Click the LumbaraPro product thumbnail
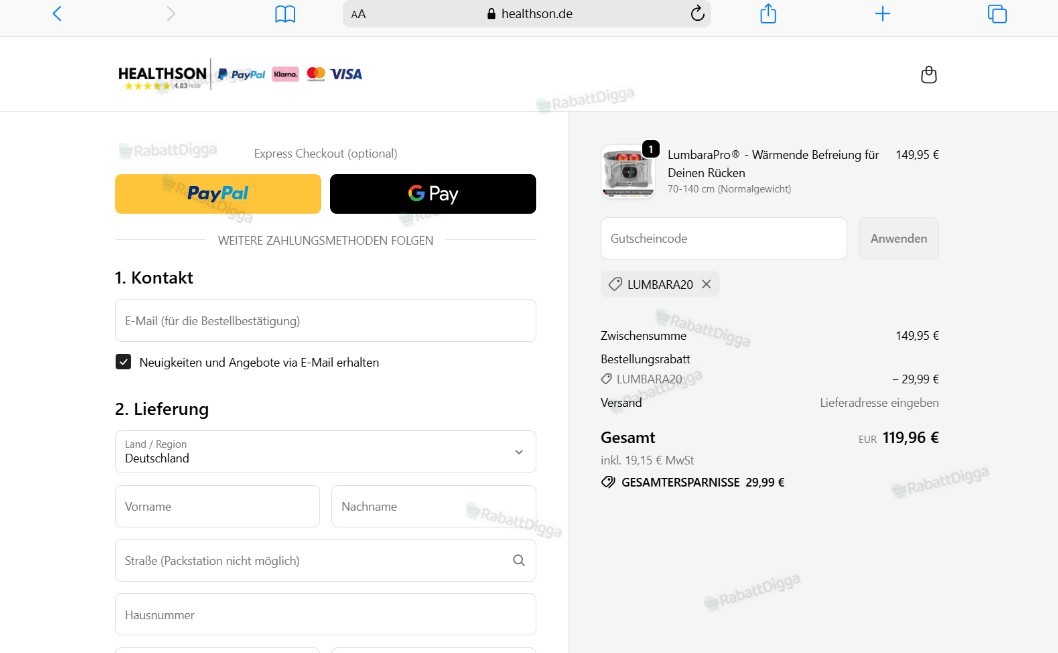1058x653 pixels. click(628, 171)
